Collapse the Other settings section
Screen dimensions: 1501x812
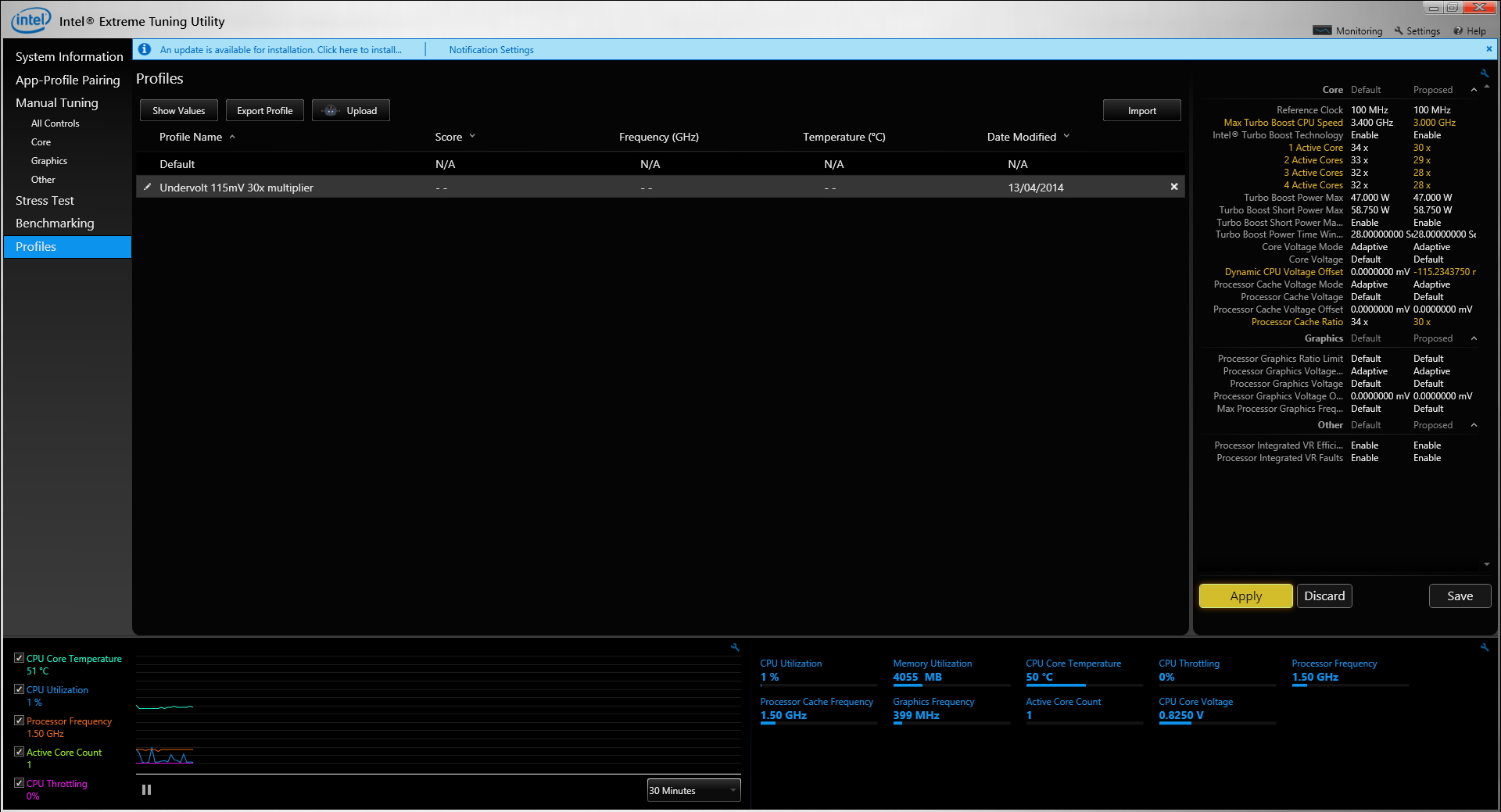click(1474, 425)
